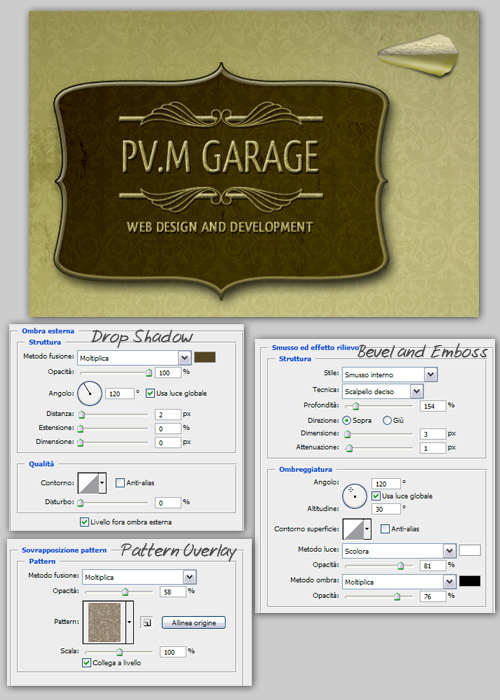This screenshot has width=500, height=700.
Task: Click the Bevel Dimensione slider handle
Action: pos(348,434)
